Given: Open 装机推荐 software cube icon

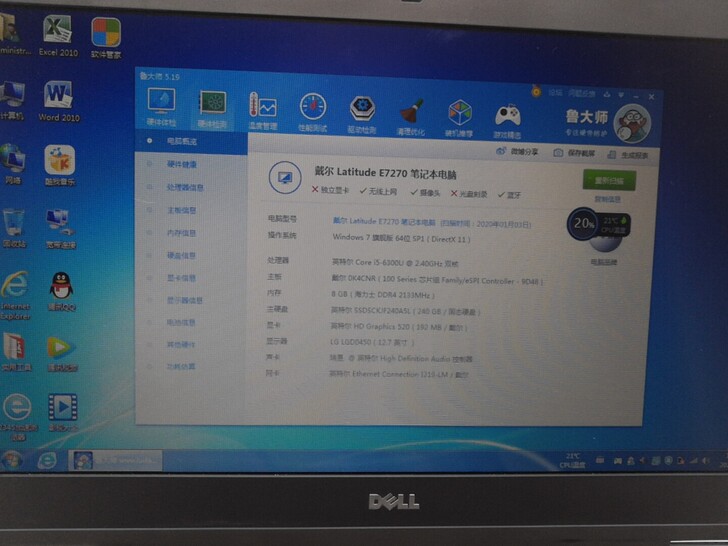Looking at the screenshot, I should point(459,119).
